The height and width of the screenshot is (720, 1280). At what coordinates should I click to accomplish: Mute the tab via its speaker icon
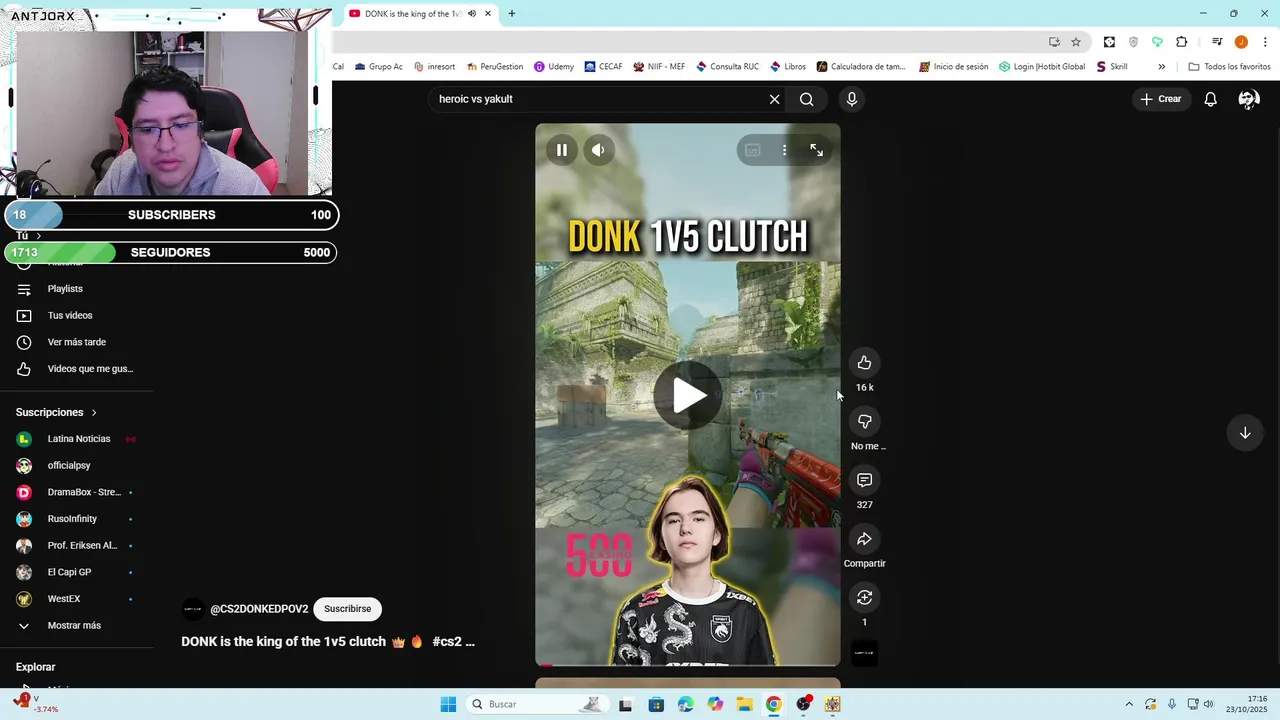click(x=472, y=14)
